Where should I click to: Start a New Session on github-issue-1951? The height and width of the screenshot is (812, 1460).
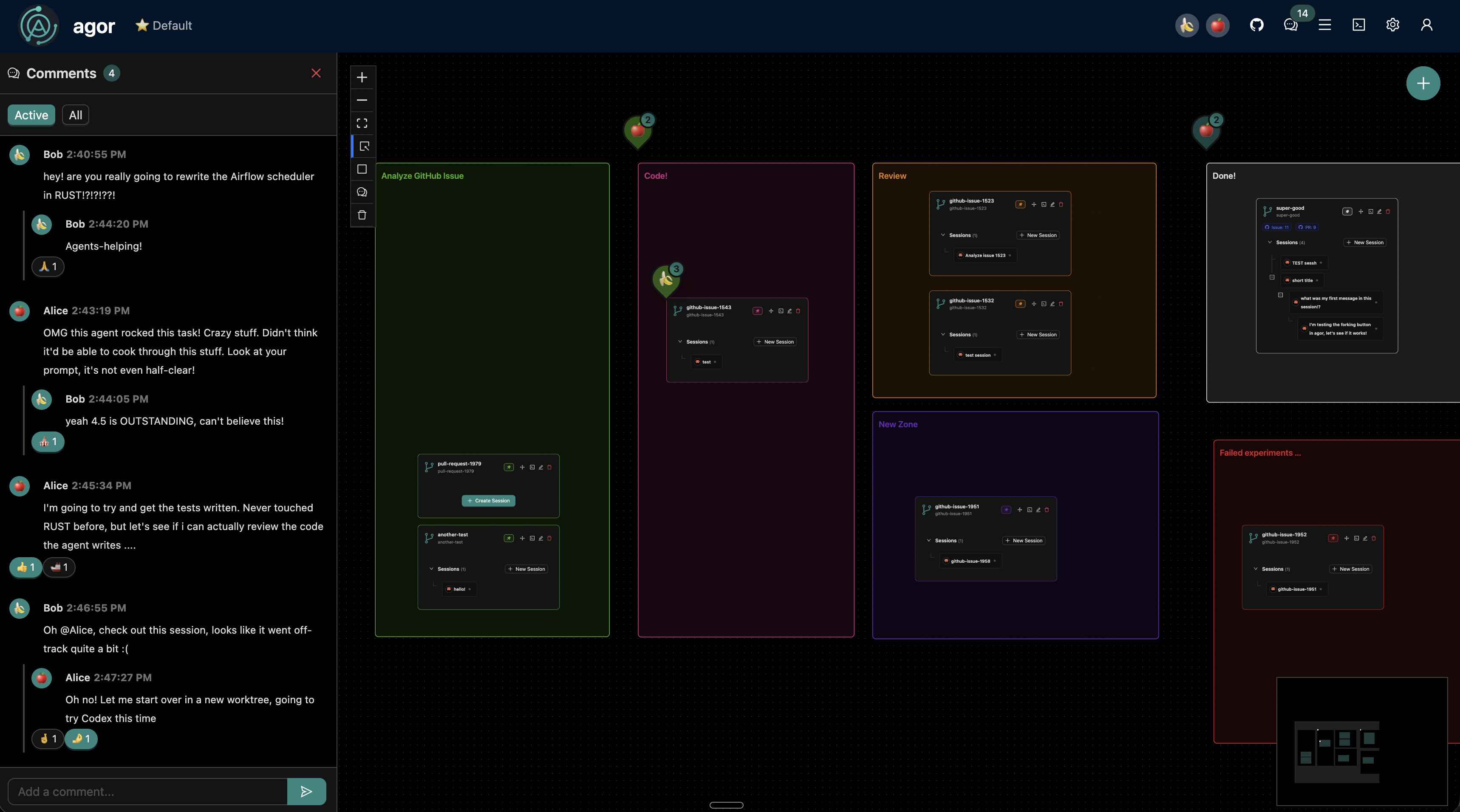[1024, 540]
